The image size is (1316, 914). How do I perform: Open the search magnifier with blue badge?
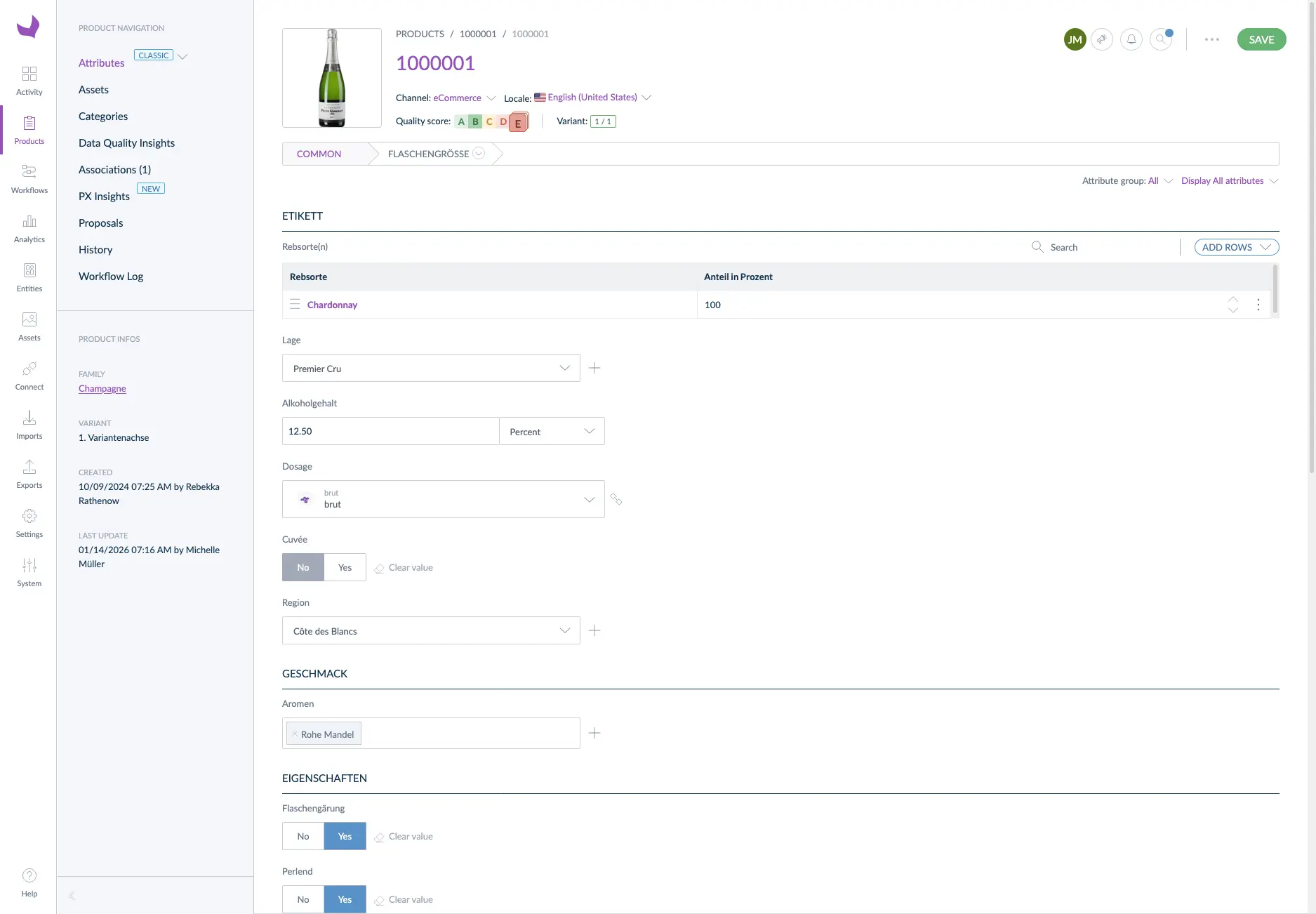1160,39
